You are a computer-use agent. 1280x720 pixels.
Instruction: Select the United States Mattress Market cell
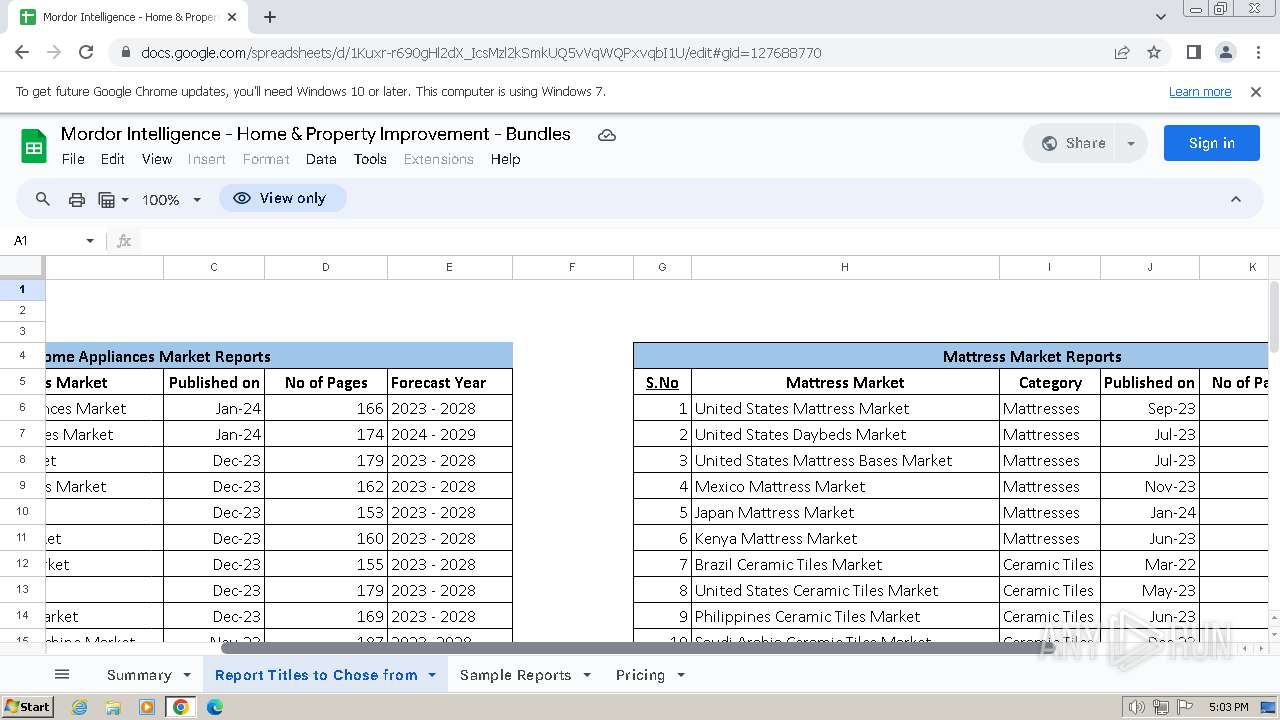(x=845, y=408)
